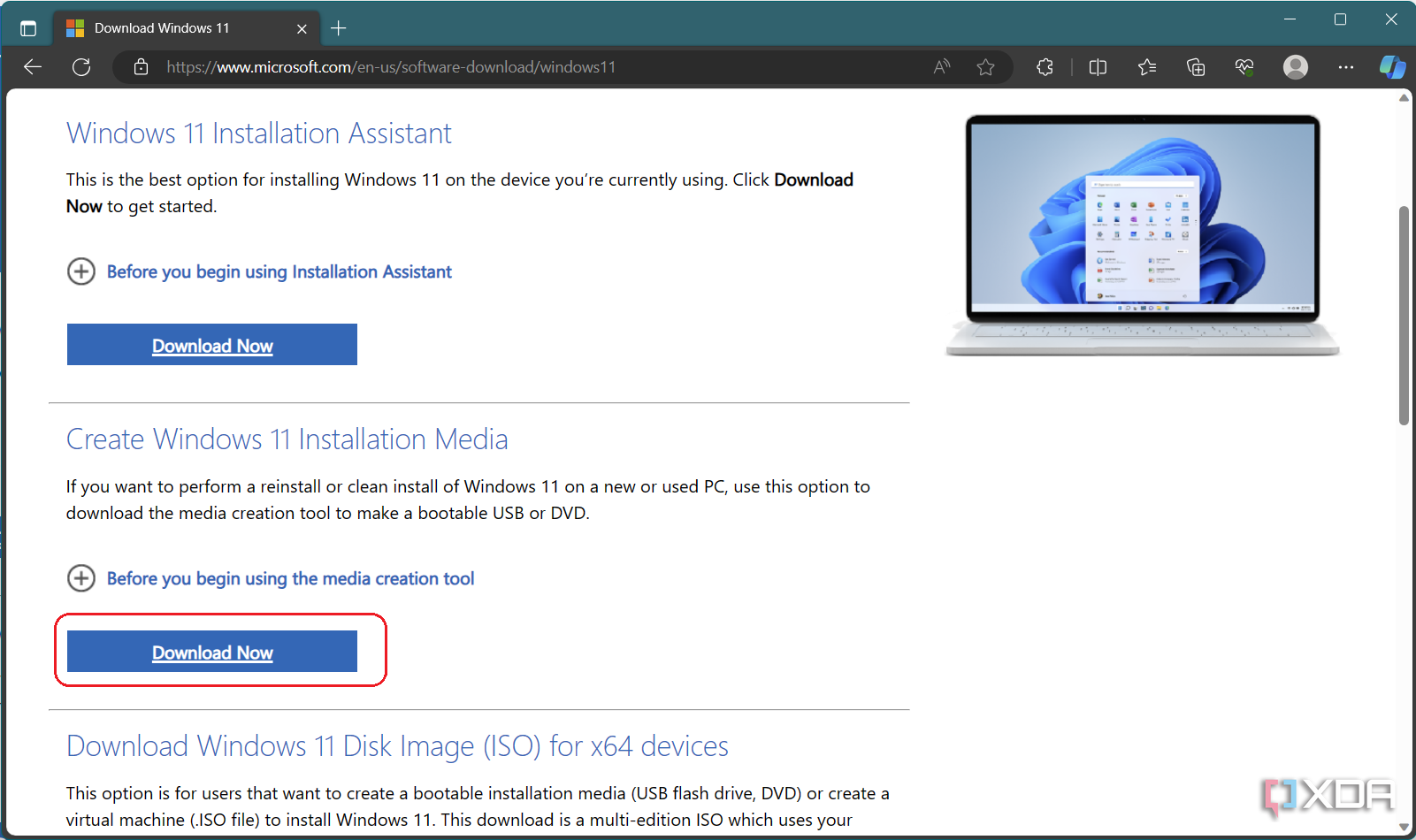Add this page to favorites
1416x840 pixels.
click(x=985, y=67)
